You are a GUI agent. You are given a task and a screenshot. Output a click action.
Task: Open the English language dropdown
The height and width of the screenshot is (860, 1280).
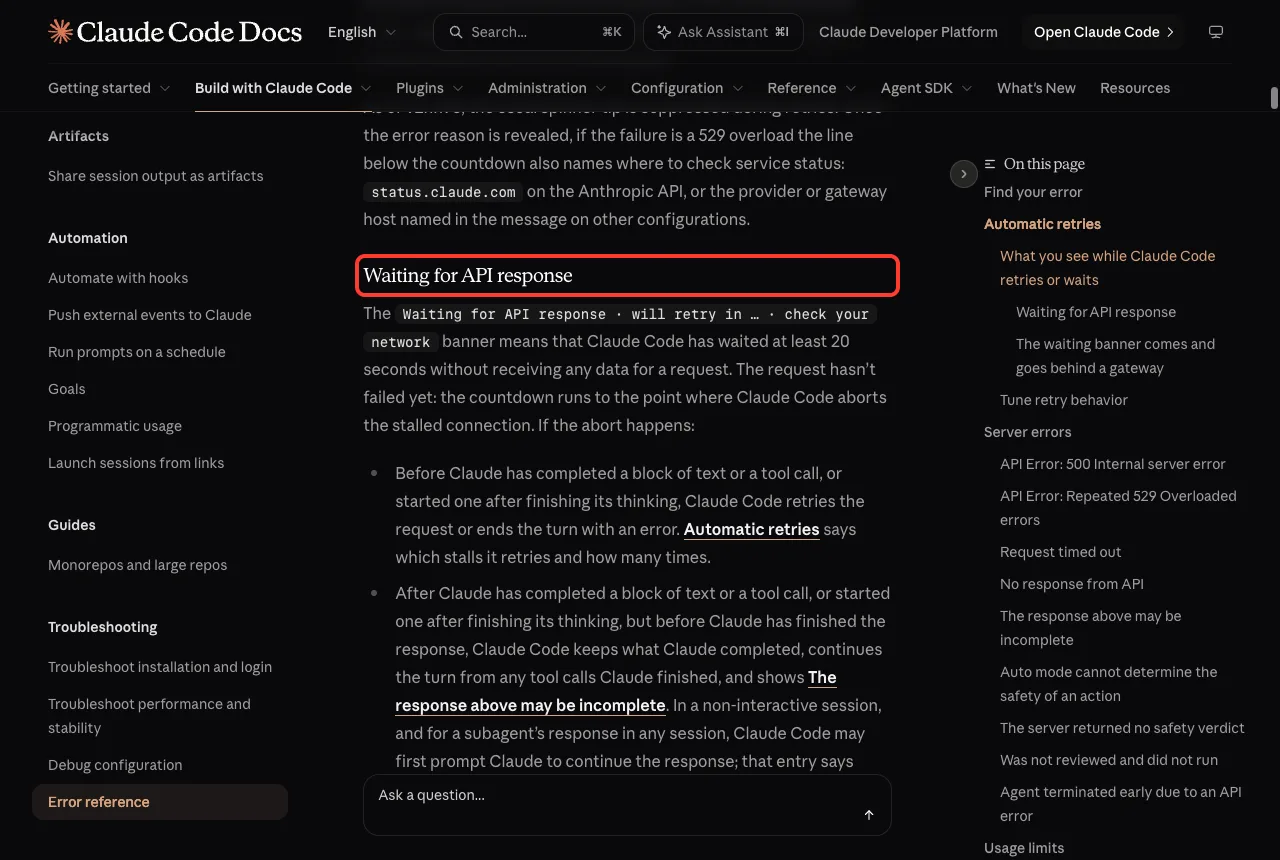[x=362, y=32]
